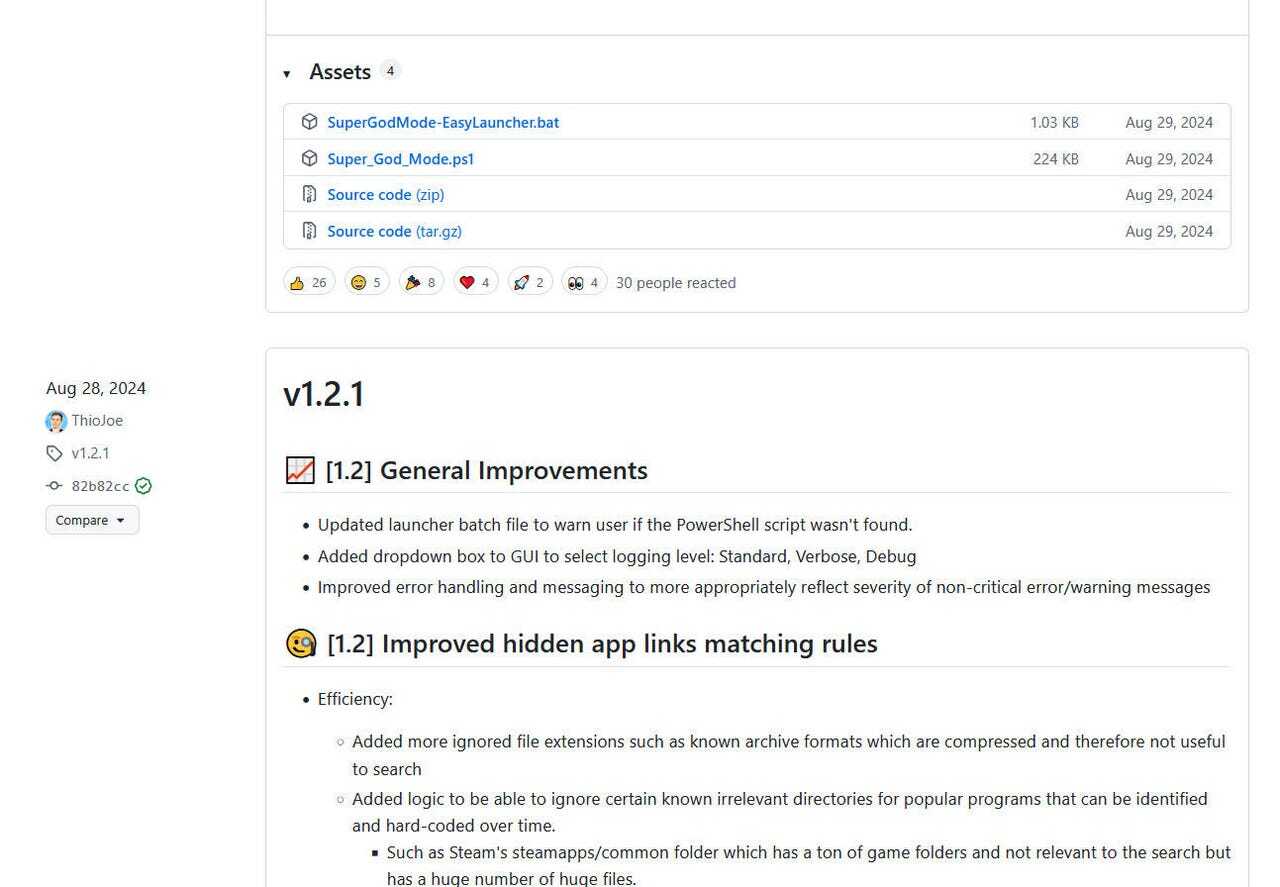Screen dimensions: 1280x887
Task: Download Source code zip archive
Action: pos(385,195)
